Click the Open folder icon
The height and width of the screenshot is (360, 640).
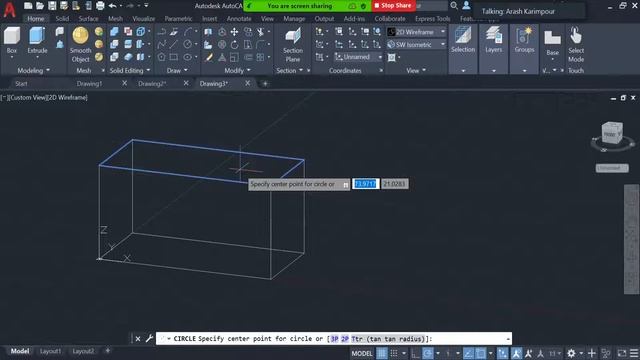(x=40, y=6)
